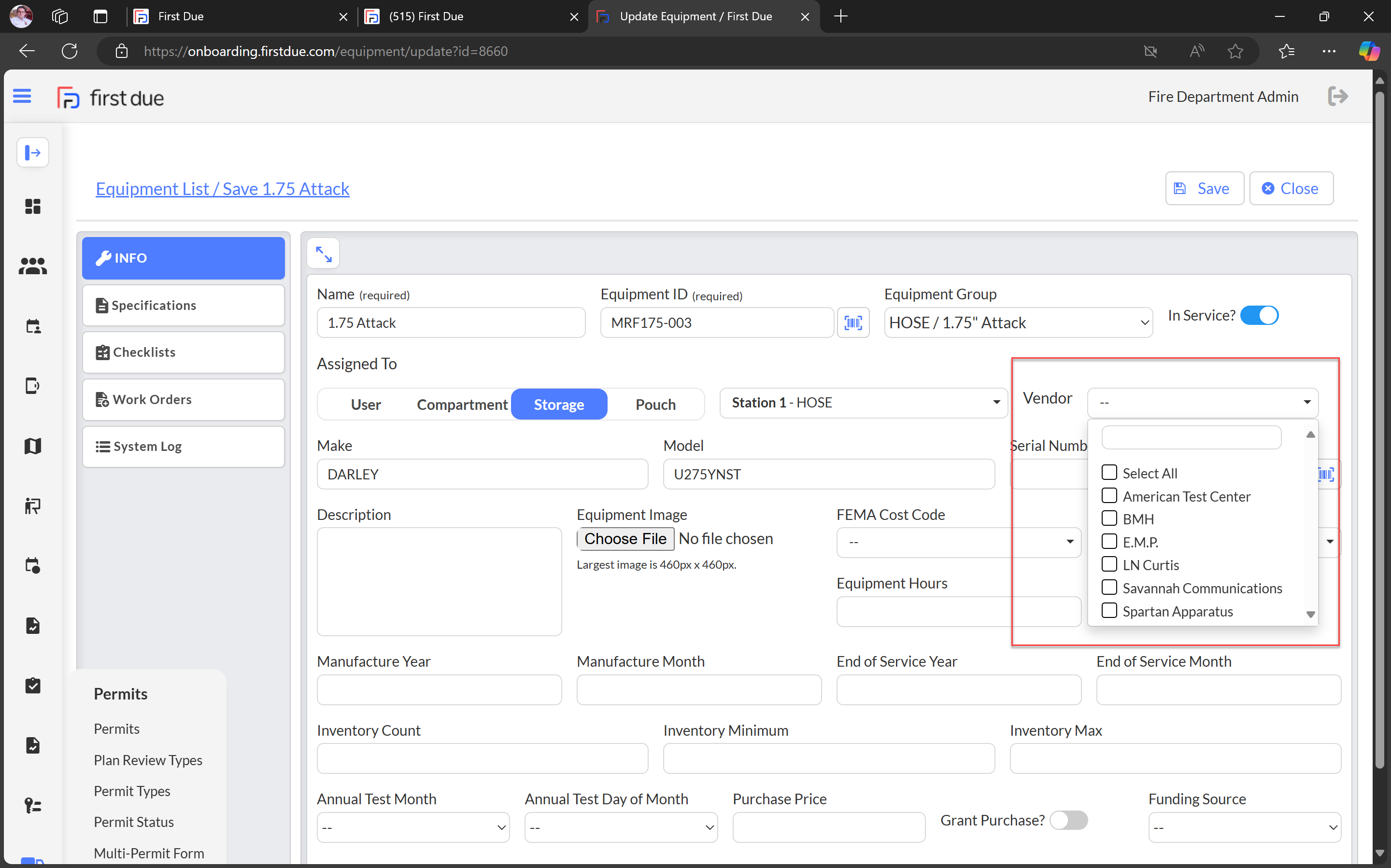Open the Equipment Group dropdown
The image size is (1391, 868).
[x=1018, y=322]
